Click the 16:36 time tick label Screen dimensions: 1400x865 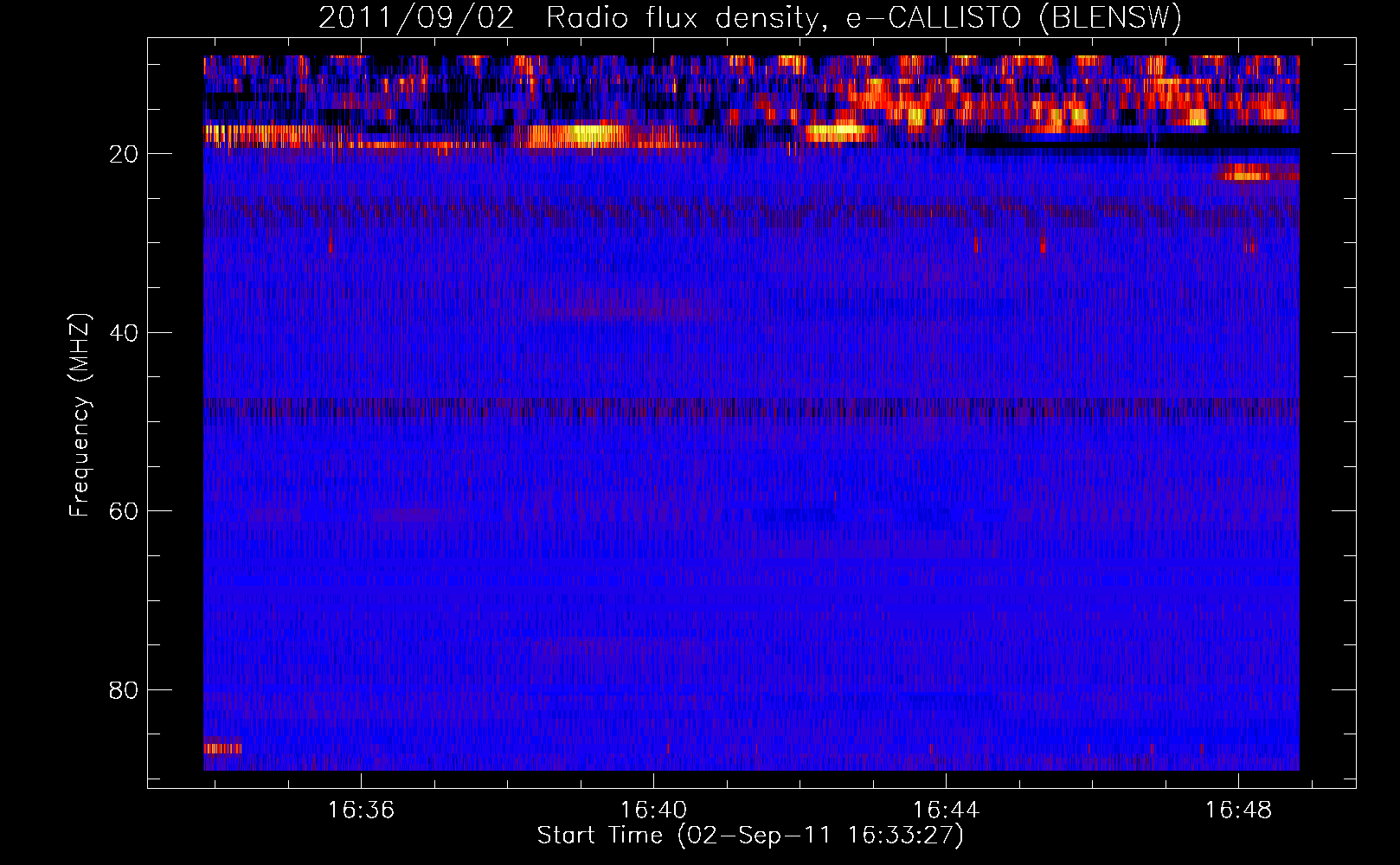[361, 811]
